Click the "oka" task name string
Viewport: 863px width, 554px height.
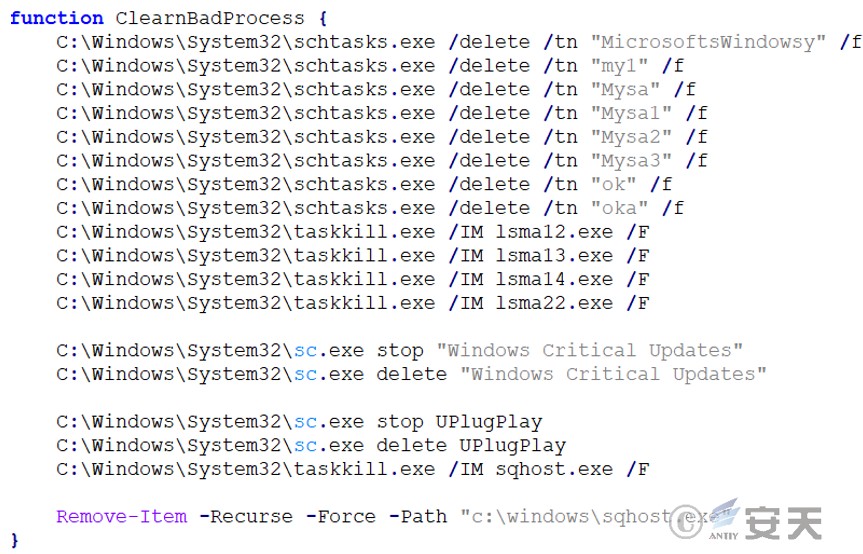point(619,207)
